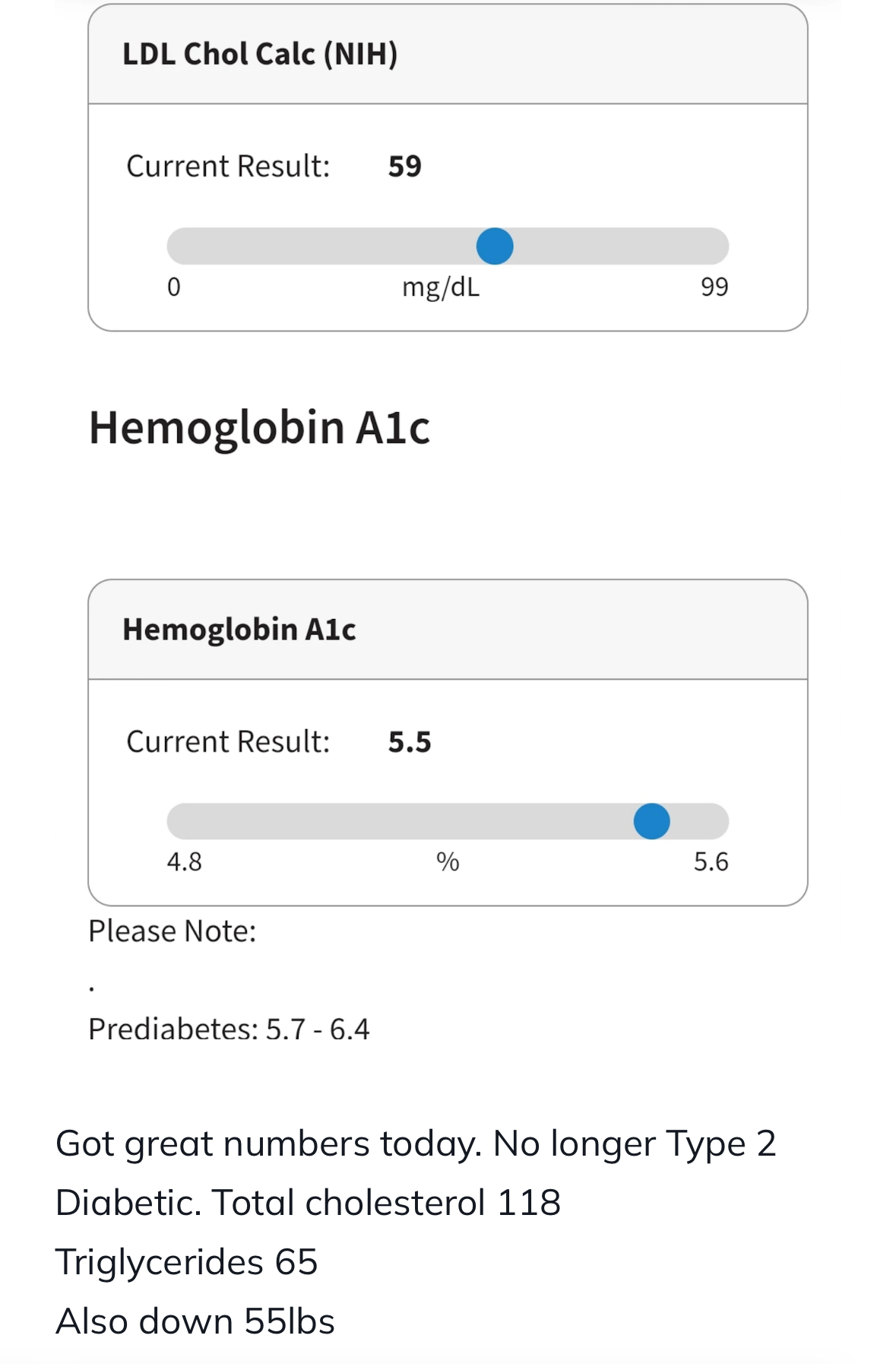
Task: Click the A1c lower range 4.8 label
Action: click(x=184, y=862)
